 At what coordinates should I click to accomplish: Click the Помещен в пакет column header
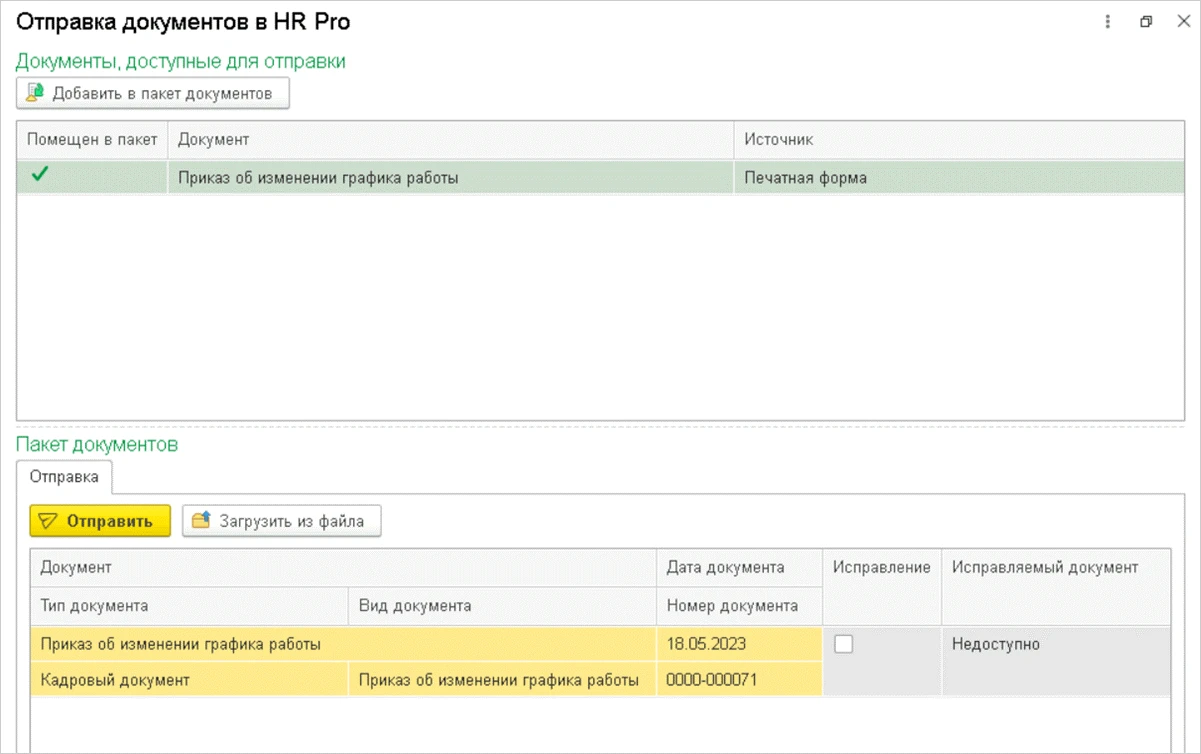point(92,140)
